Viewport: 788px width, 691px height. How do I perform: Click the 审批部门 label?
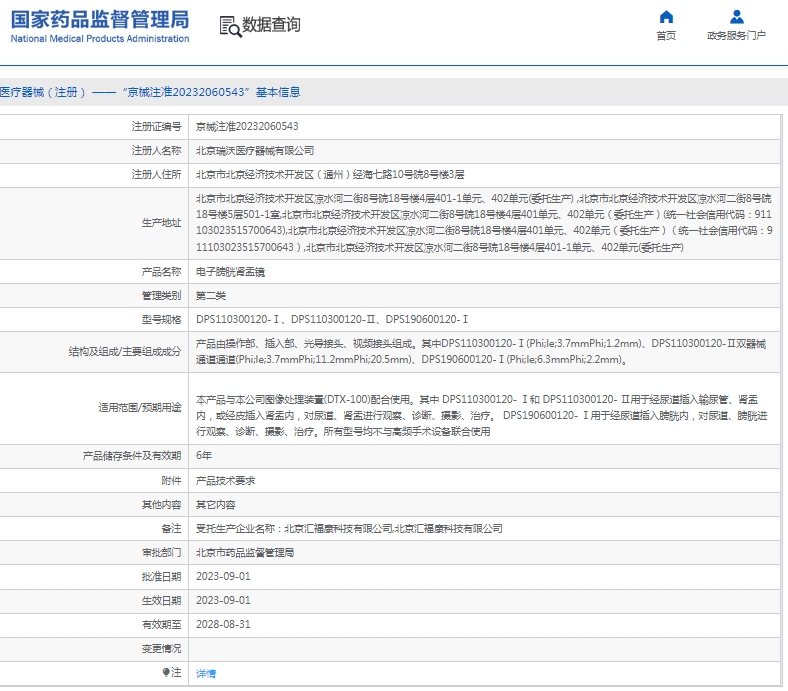(161, 553)
